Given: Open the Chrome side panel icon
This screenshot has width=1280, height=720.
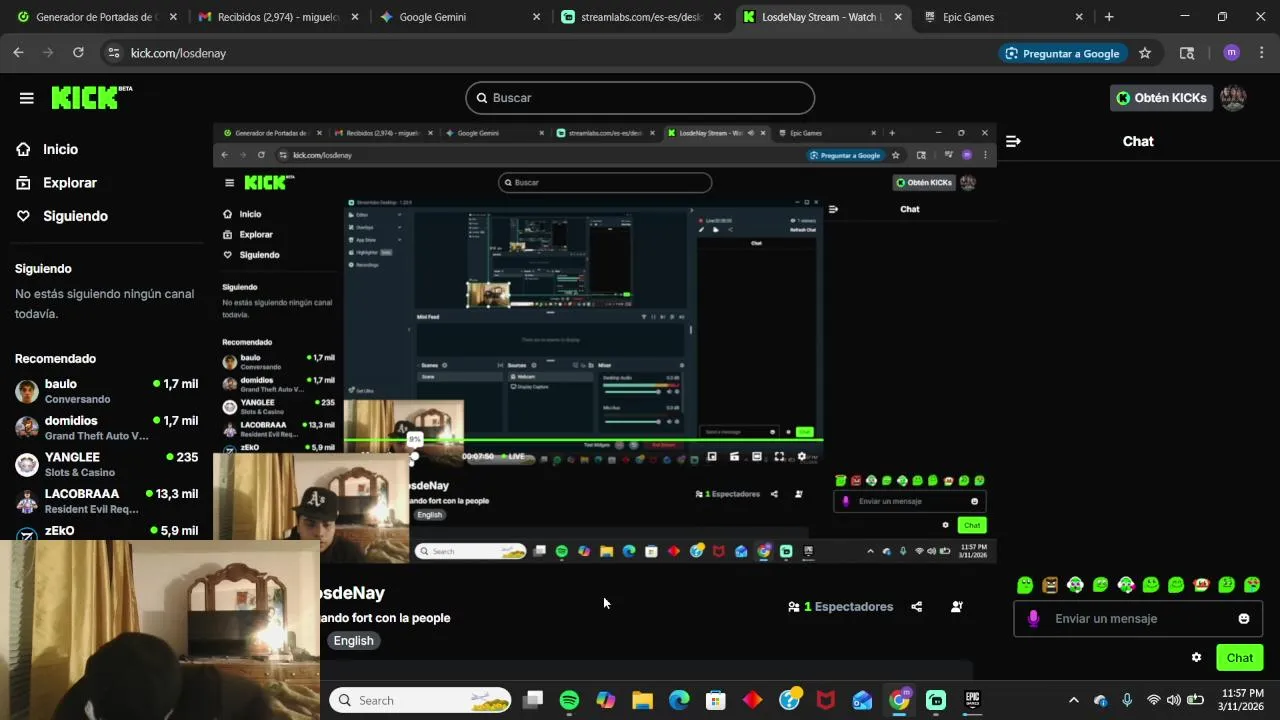Looking at the screenshot, I should click(x=1187, y=53).
